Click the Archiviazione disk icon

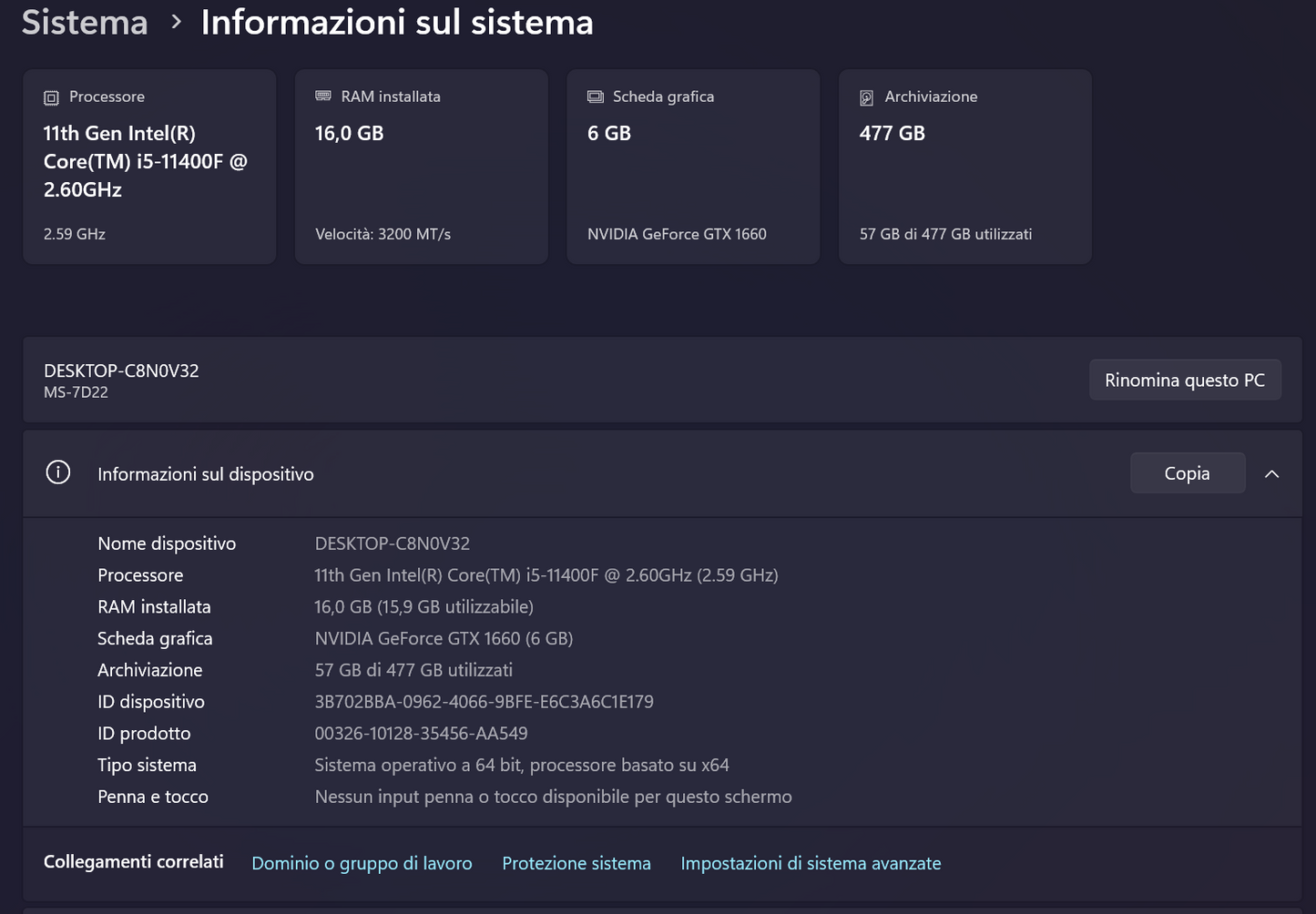pyautogui.click(x=867, y=97)
